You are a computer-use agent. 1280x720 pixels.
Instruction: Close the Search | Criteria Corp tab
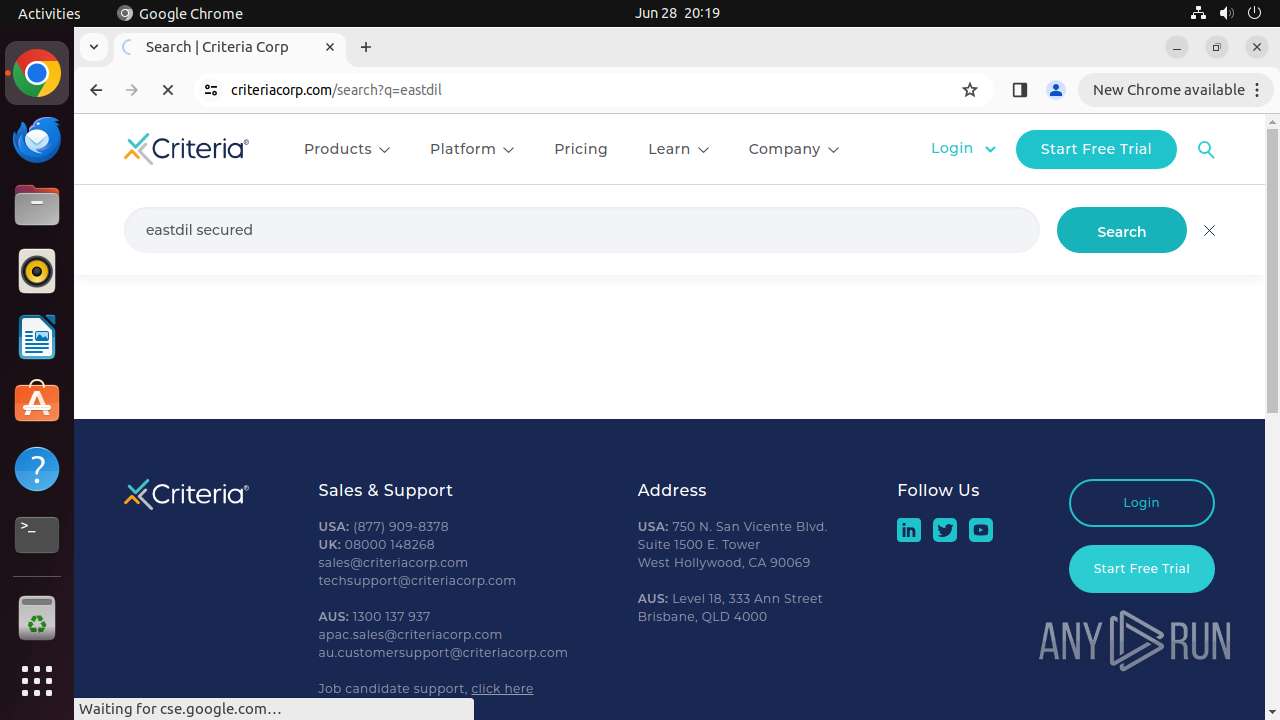click(330, 47)
